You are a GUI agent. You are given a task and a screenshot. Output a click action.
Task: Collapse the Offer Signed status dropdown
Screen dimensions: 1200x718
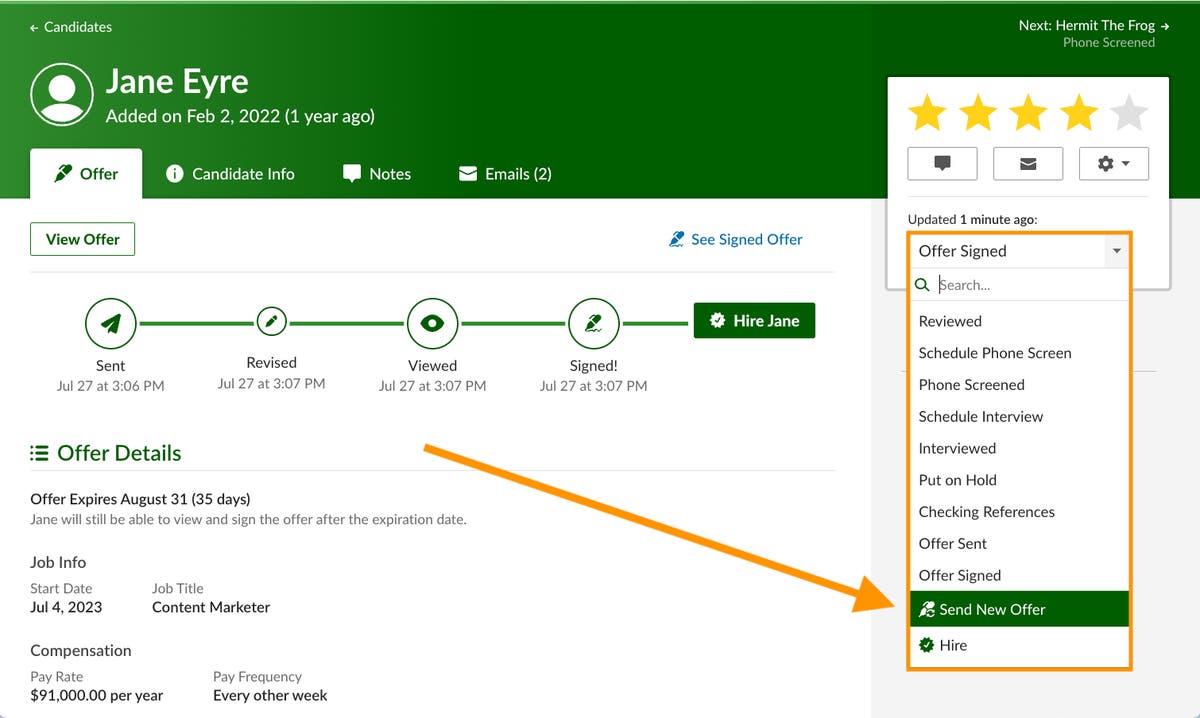1117,251
